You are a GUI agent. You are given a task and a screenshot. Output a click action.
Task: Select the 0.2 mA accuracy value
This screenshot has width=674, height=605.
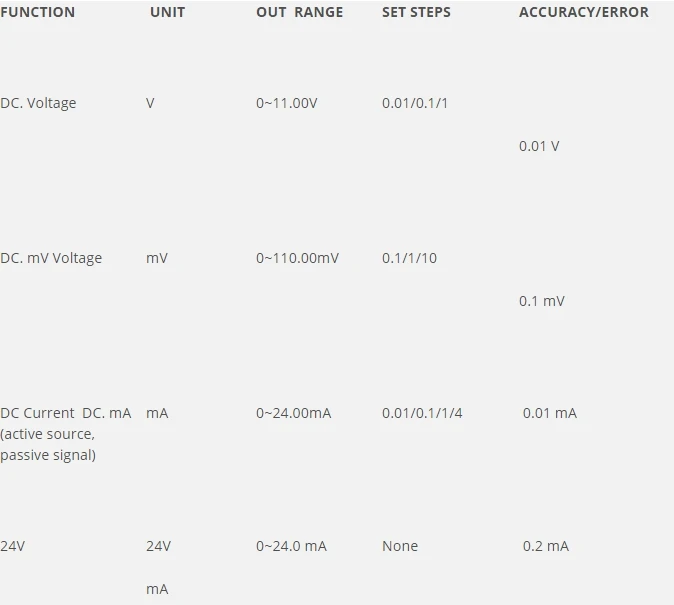point(546,546)
